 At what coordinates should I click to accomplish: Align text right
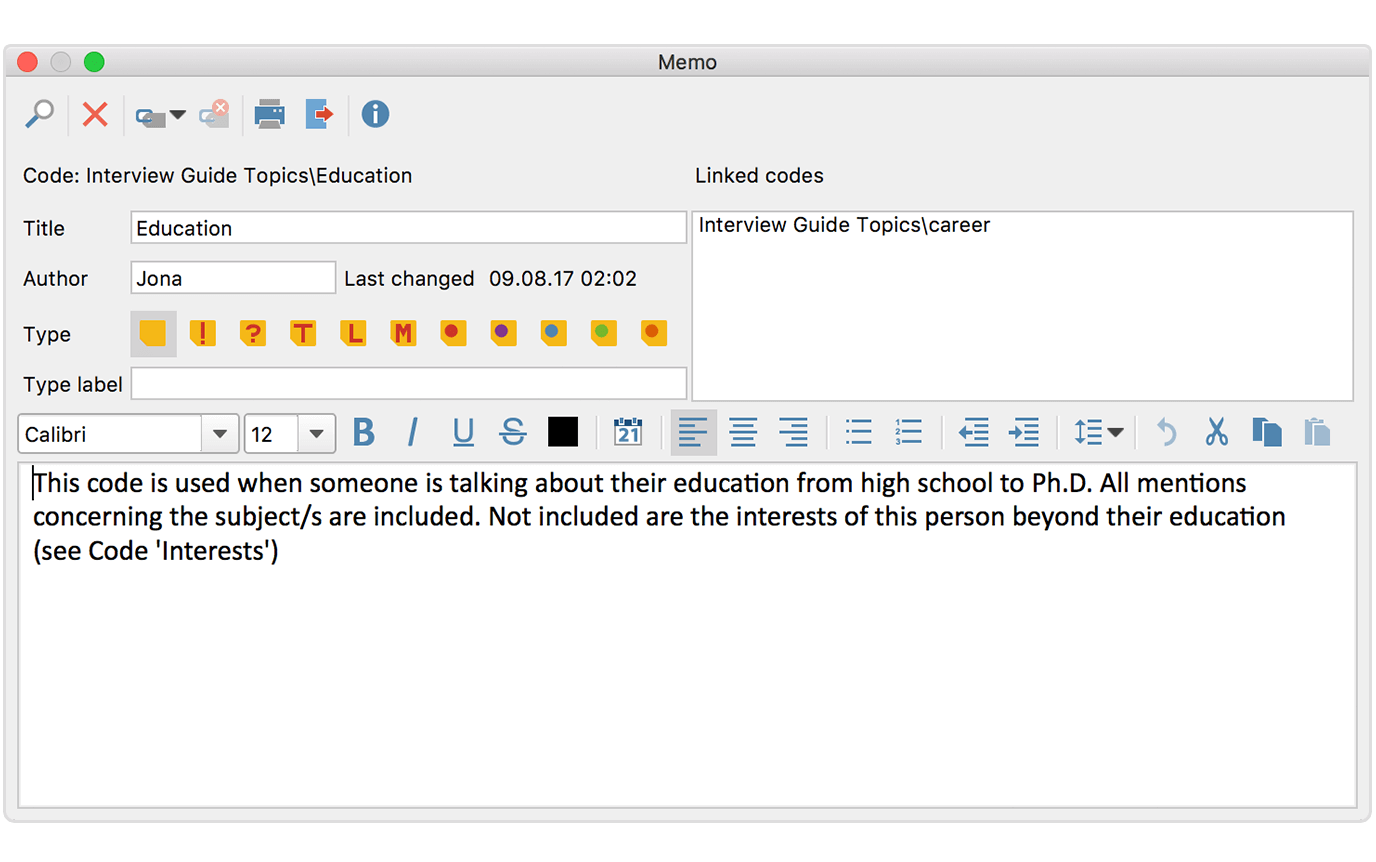[x=793, y=433]
